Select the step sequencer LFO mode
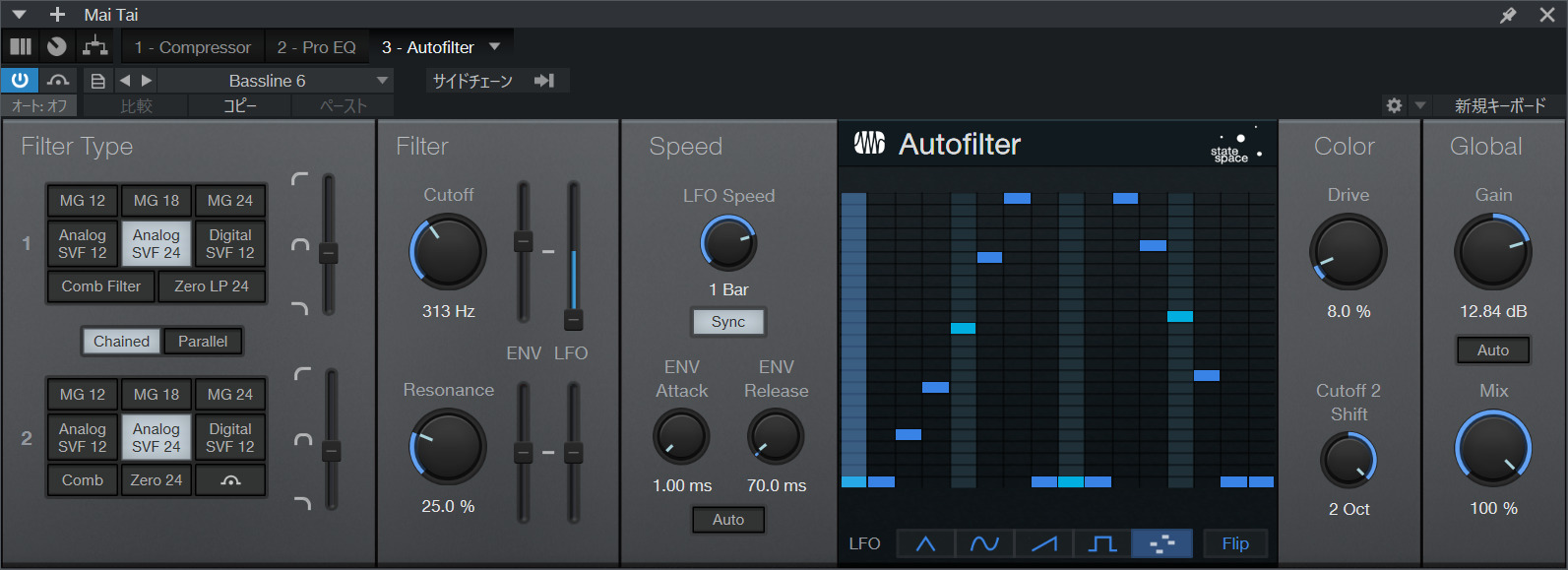Viewport: 1568px width, 570px height. (1162, 543)
